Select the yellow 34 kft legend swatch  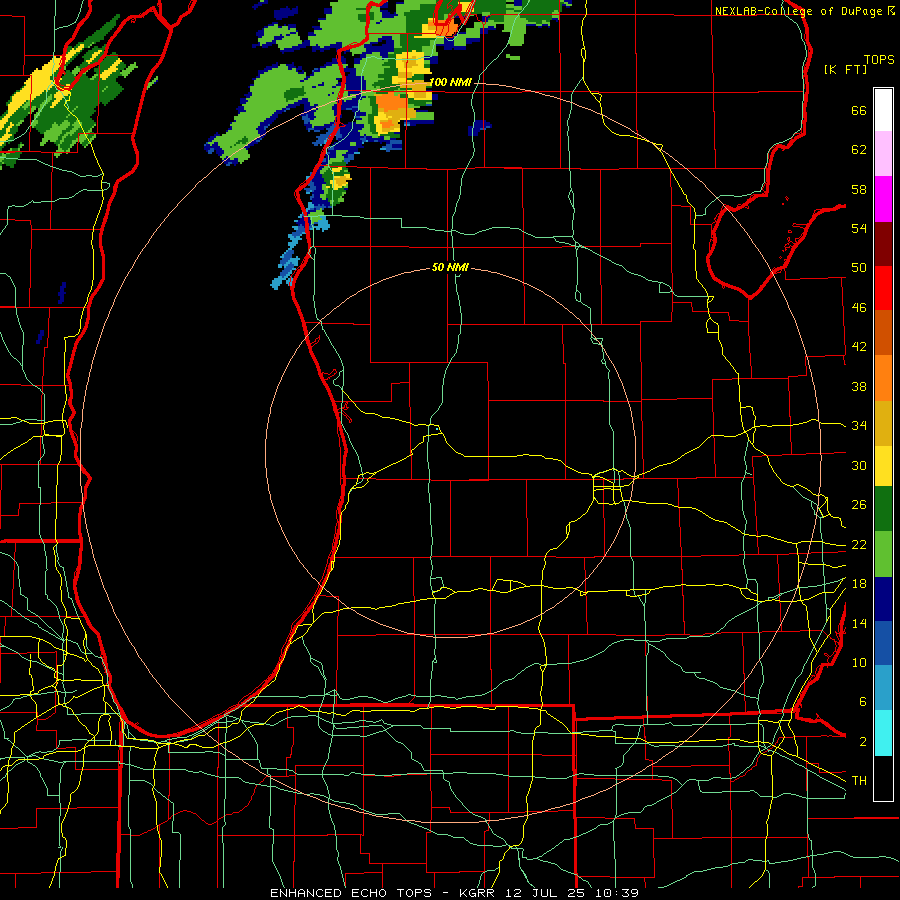[883, 465]
